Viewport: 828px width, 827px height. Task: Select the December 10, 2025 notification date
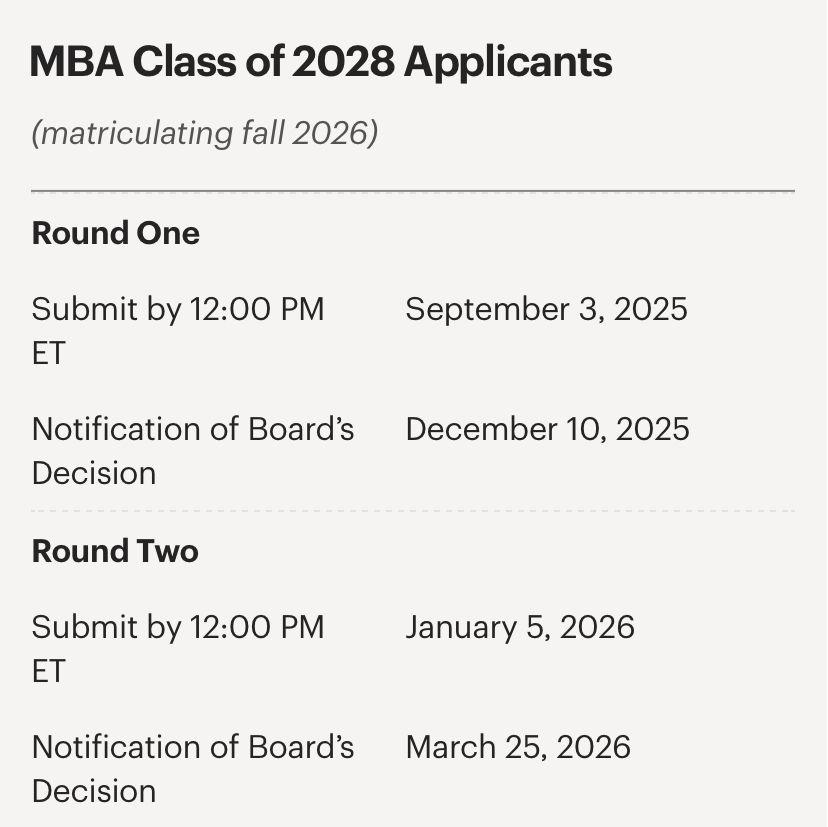point(547,429)
